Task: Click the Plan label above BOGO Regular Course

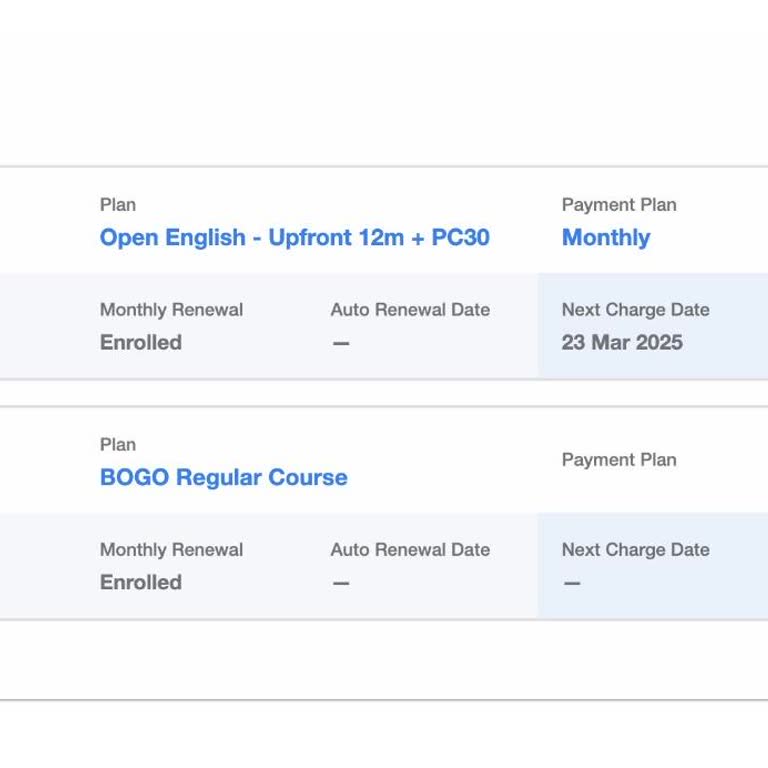Action: (x=118, y=445)
